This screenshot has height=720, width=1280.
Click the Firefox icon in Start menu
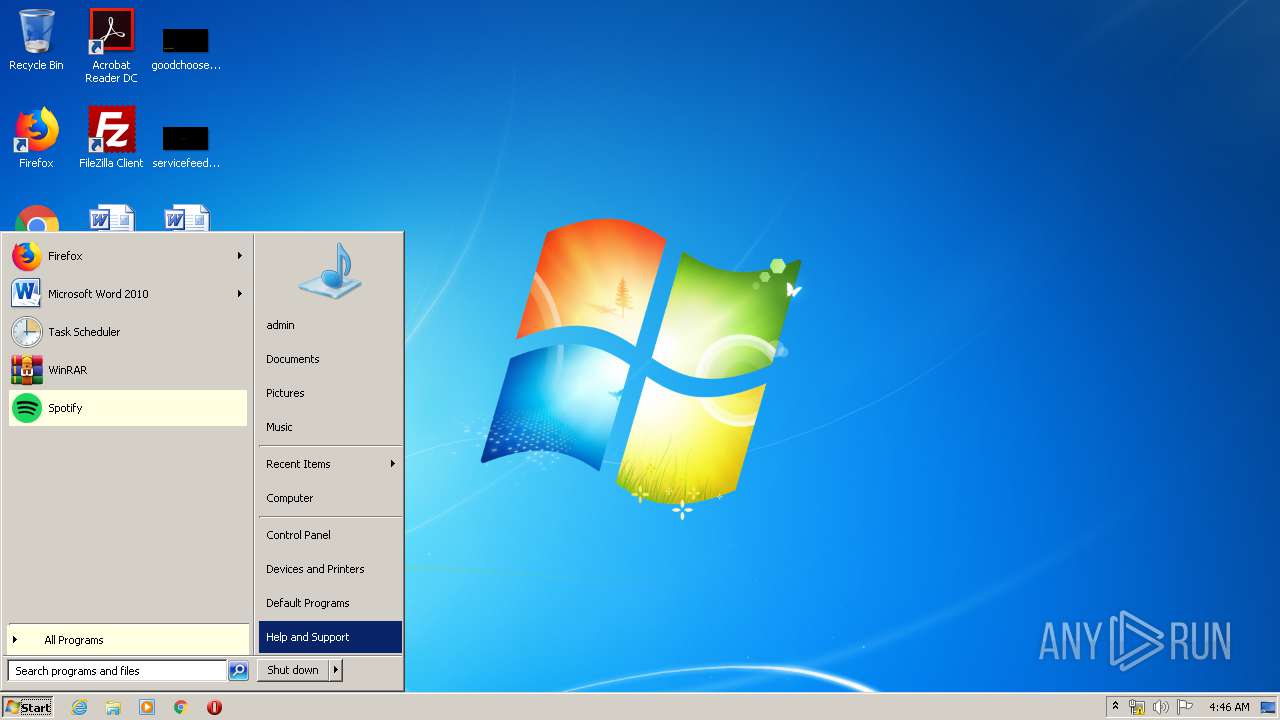[x=27, y=256]
